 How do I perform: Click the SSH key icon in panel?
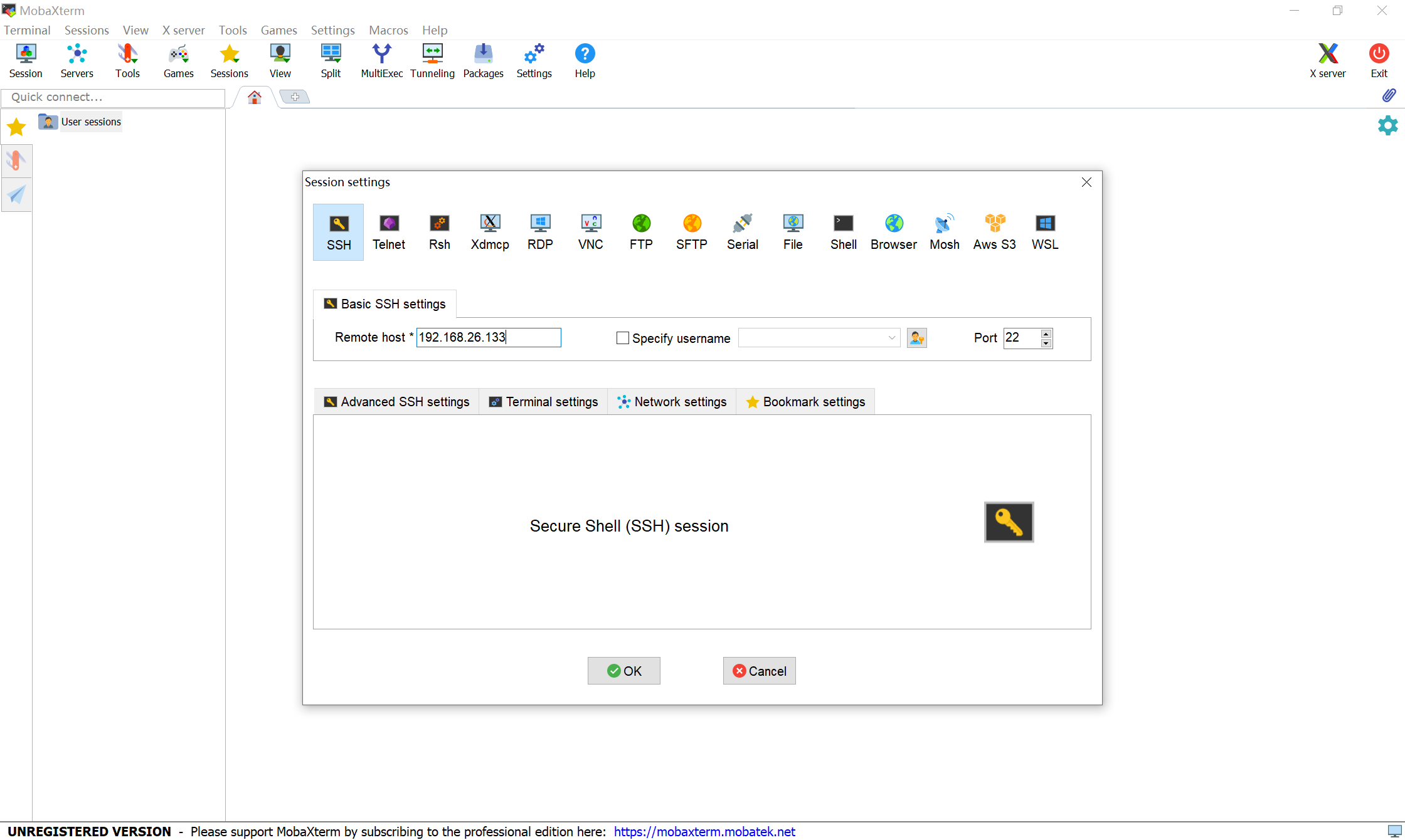coord(1009,522)
